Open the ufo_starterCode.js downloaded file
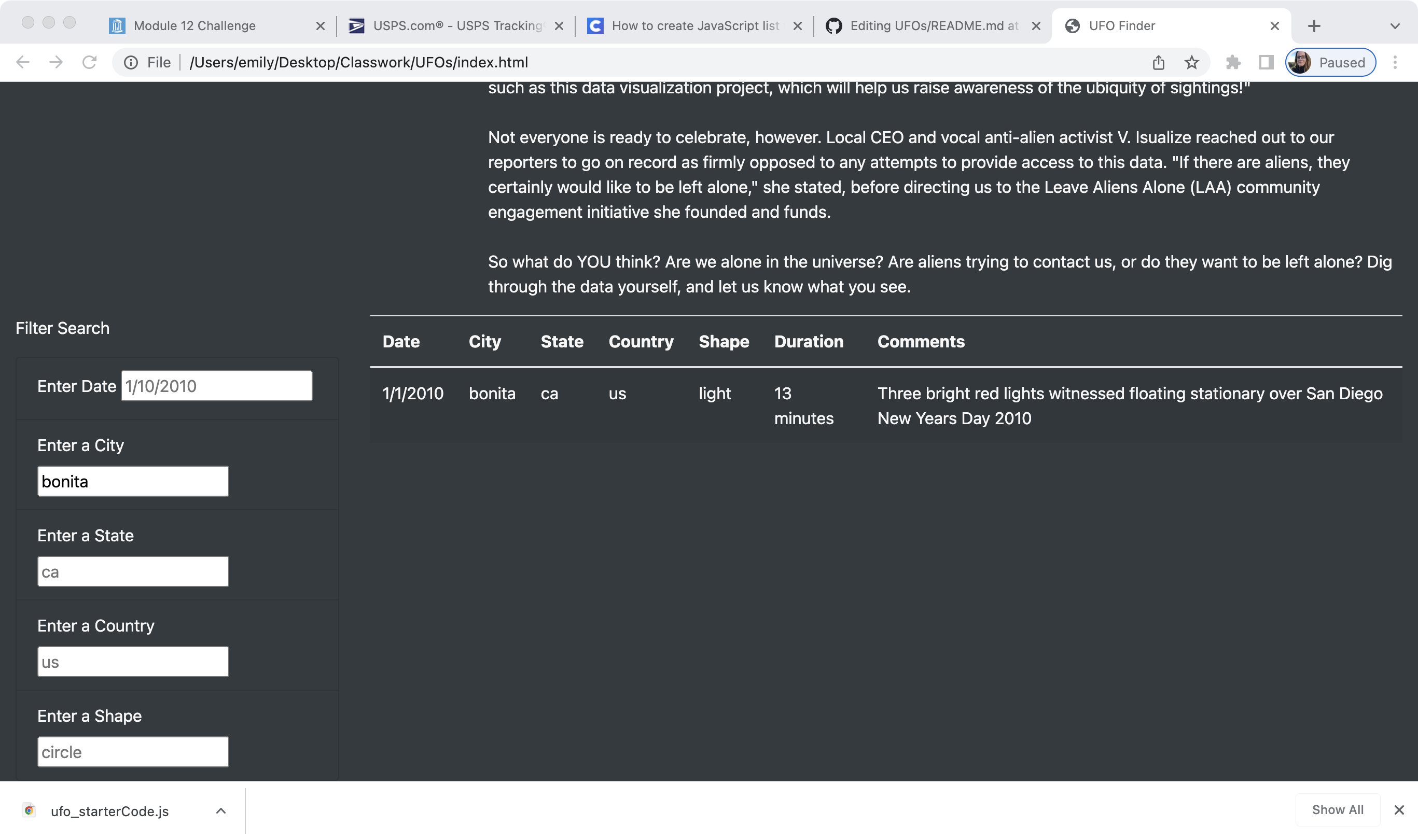 (109, 811)
